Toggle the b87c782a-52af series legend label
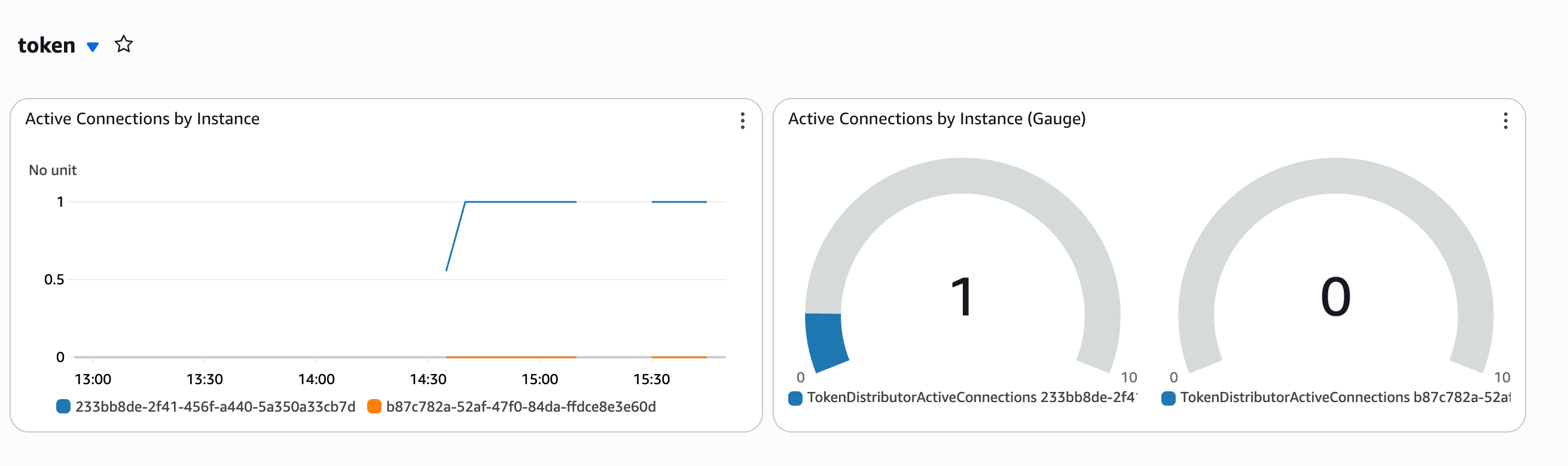The width and height of the screenshot is (1568, 466). [x=520, y=406]
